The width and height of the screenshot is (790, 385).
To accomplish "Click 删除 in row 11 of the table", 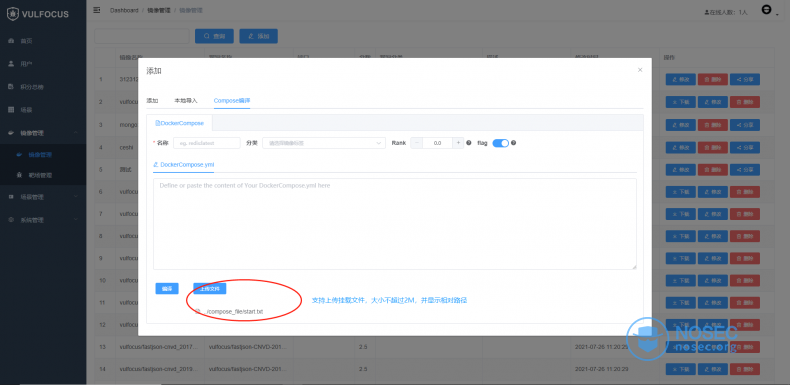I will pyautogui.click(x=745, y=302).
